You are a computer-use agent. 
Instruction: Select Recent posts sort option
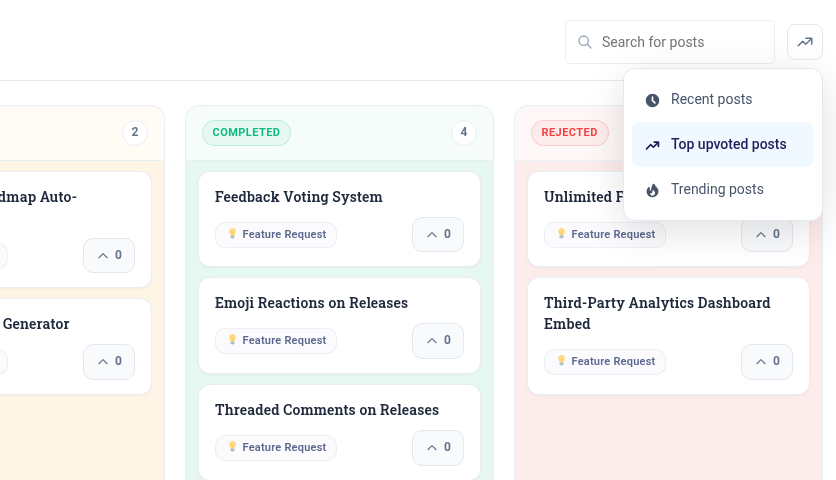[722, 99]
